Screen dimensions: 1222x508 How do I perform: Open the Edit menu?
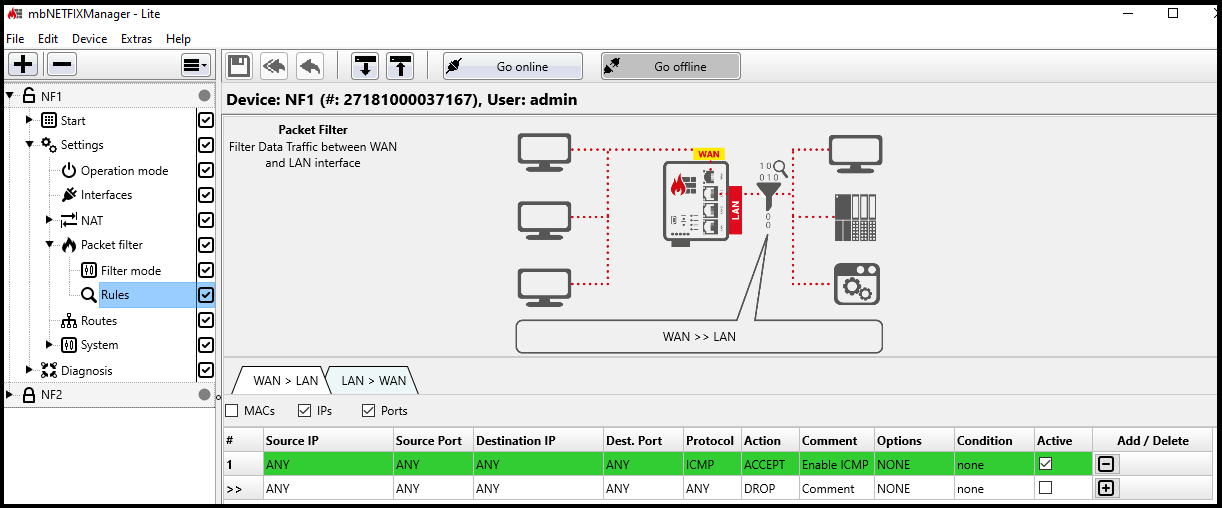[48, 39]
